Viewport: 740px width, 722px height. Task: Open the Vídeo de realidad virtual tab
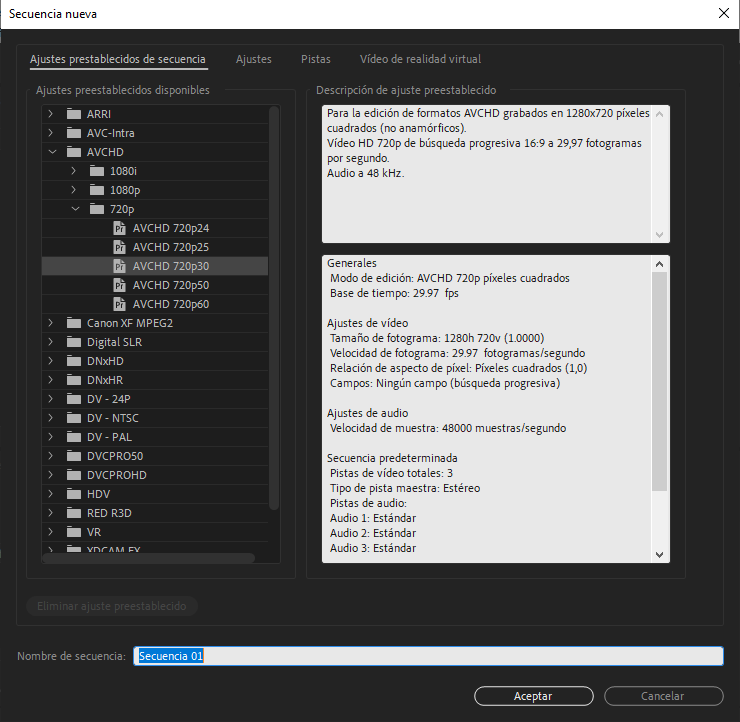(420, 59)
